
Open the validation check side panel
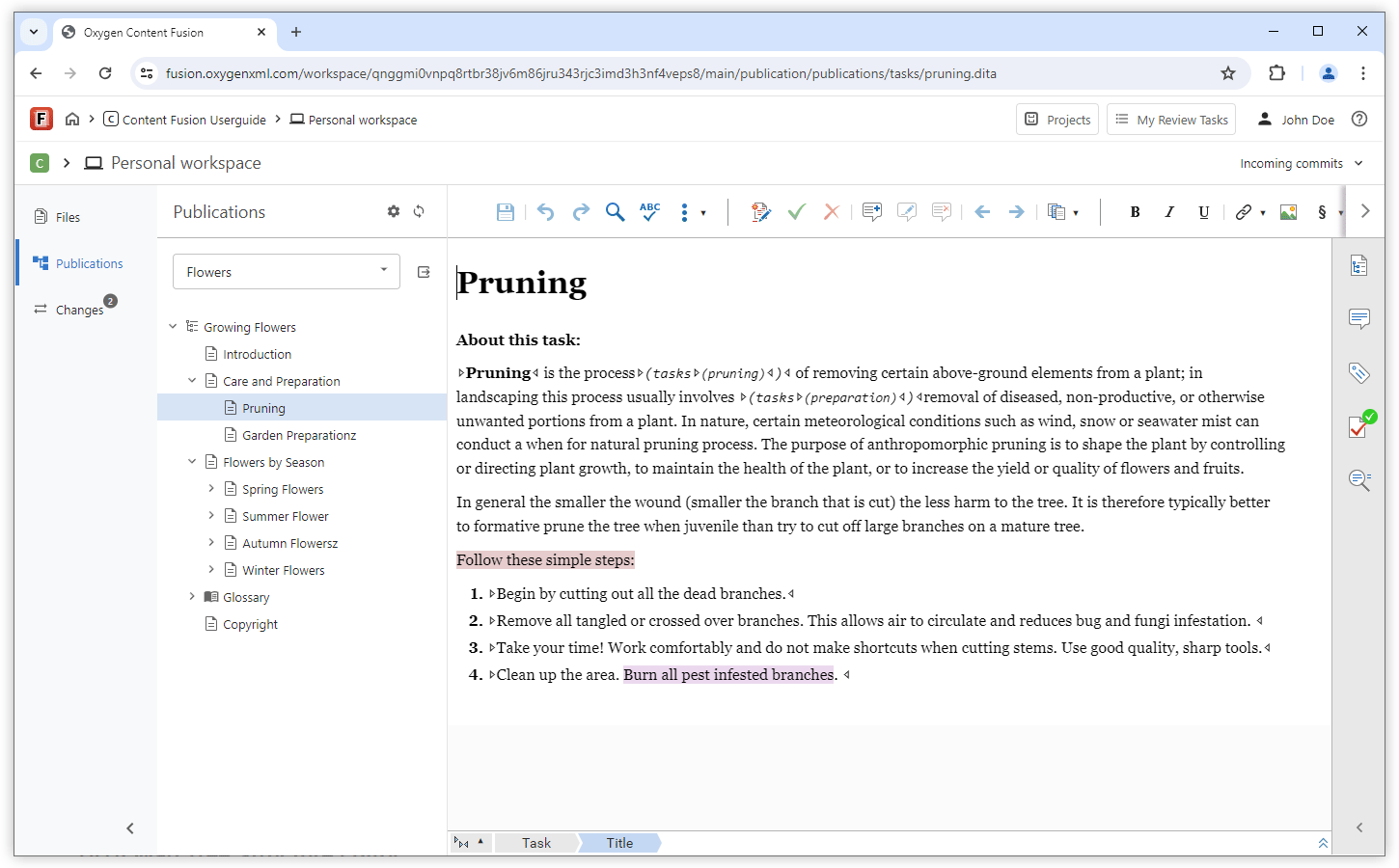(x=1360, y=425)
